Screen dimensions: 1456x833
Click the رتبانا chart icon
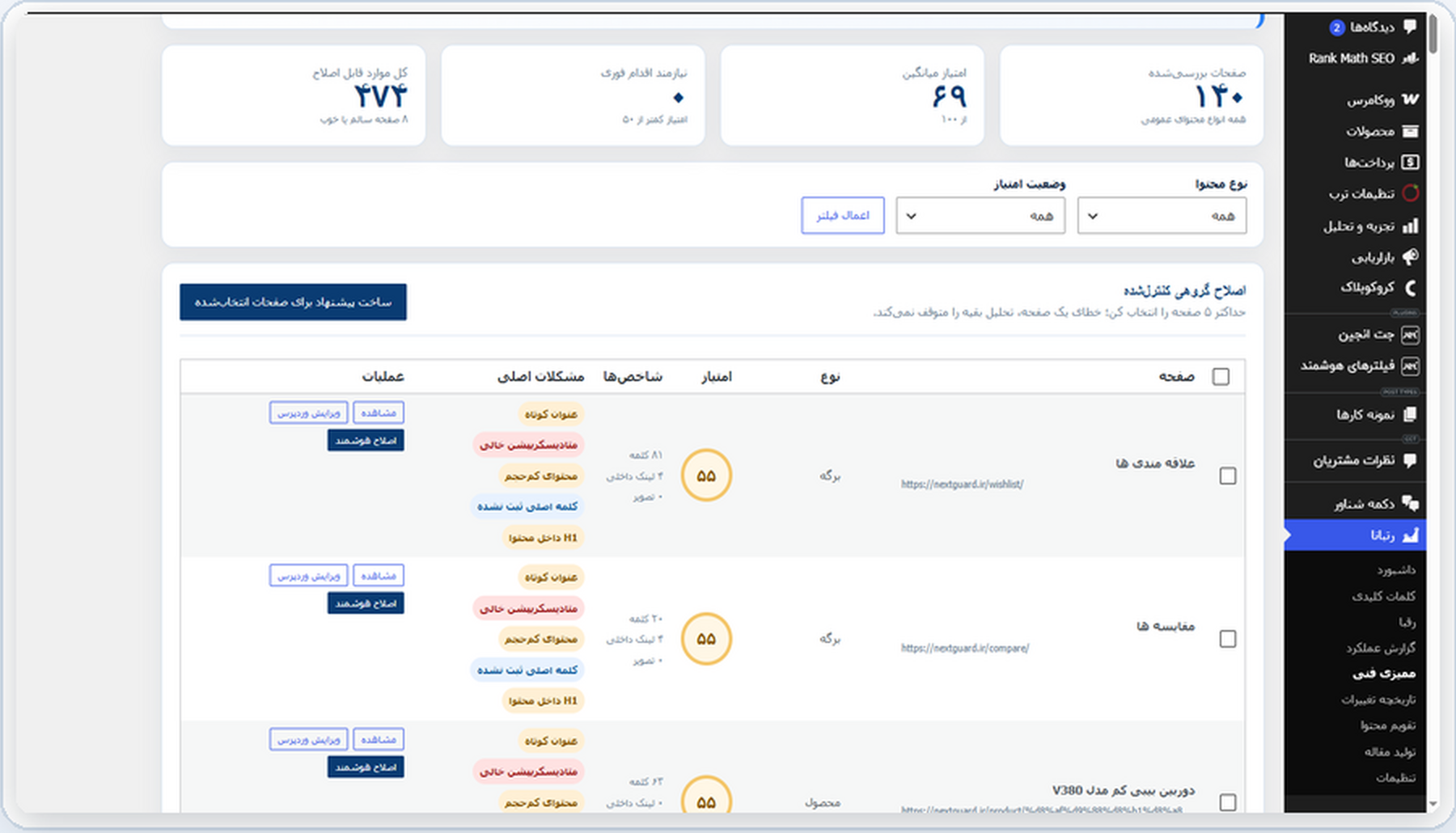click(1410, 535)
